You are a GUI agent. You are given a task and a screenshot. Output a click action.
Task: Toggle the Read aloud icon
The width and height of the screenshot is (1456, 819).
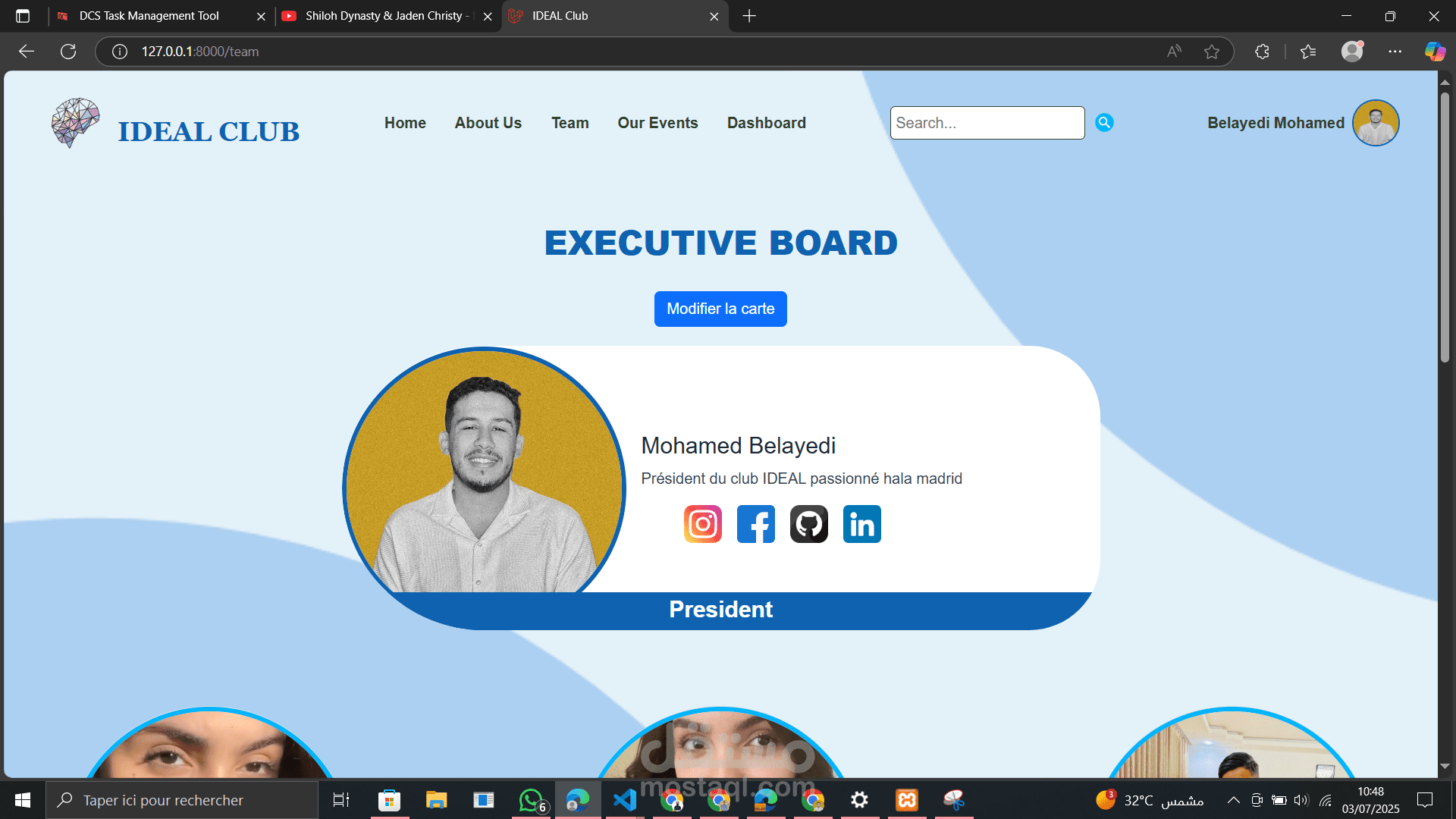tap(1174, 52)
